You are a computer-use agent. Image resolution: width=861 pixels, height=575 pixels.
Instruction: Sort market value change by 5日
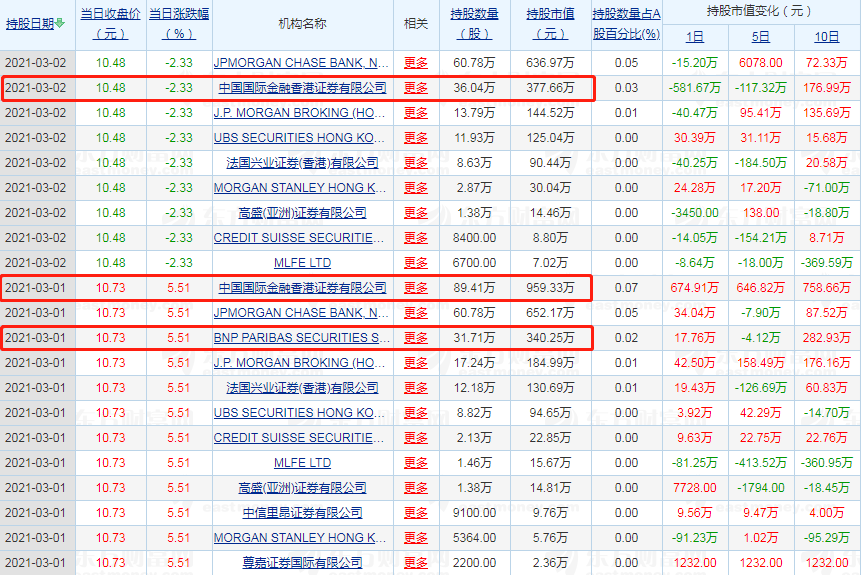[x=761, y=37]
